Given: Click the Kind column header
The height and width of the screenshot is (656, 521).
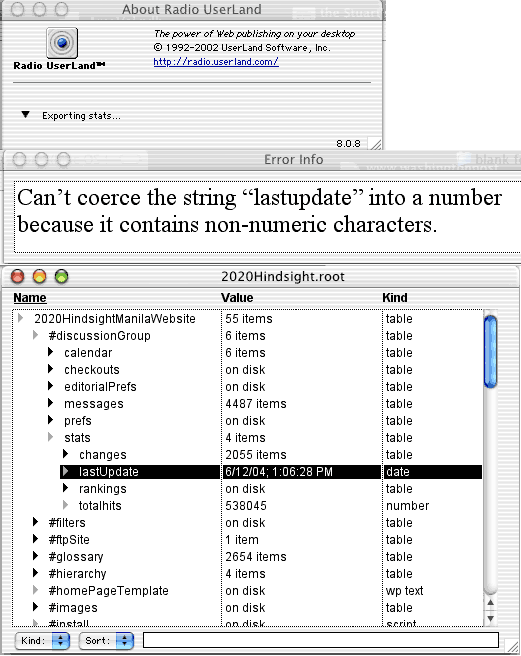Looking at the screenshot, I should [395, 298].
